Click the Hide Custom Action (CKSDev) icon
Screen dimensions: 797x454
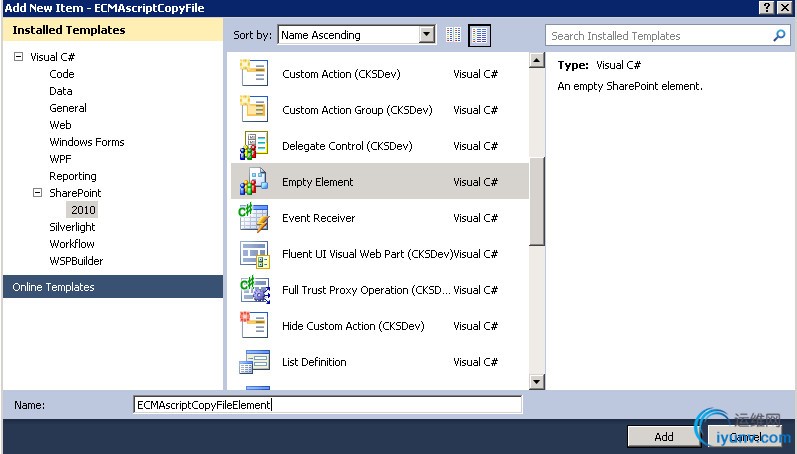tap(254, 325)
